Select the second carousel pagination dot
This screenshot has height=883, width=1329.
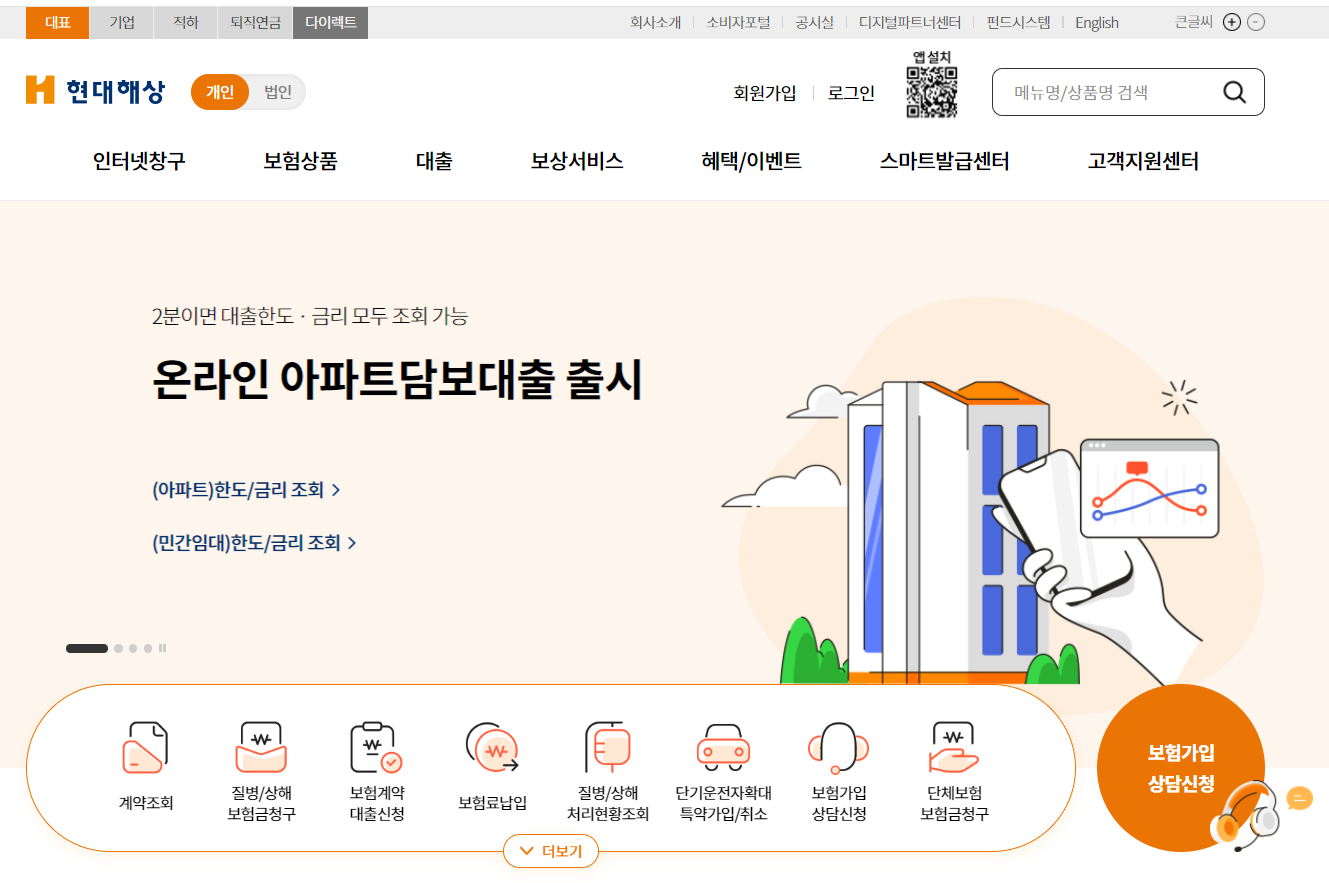[118, 648]
